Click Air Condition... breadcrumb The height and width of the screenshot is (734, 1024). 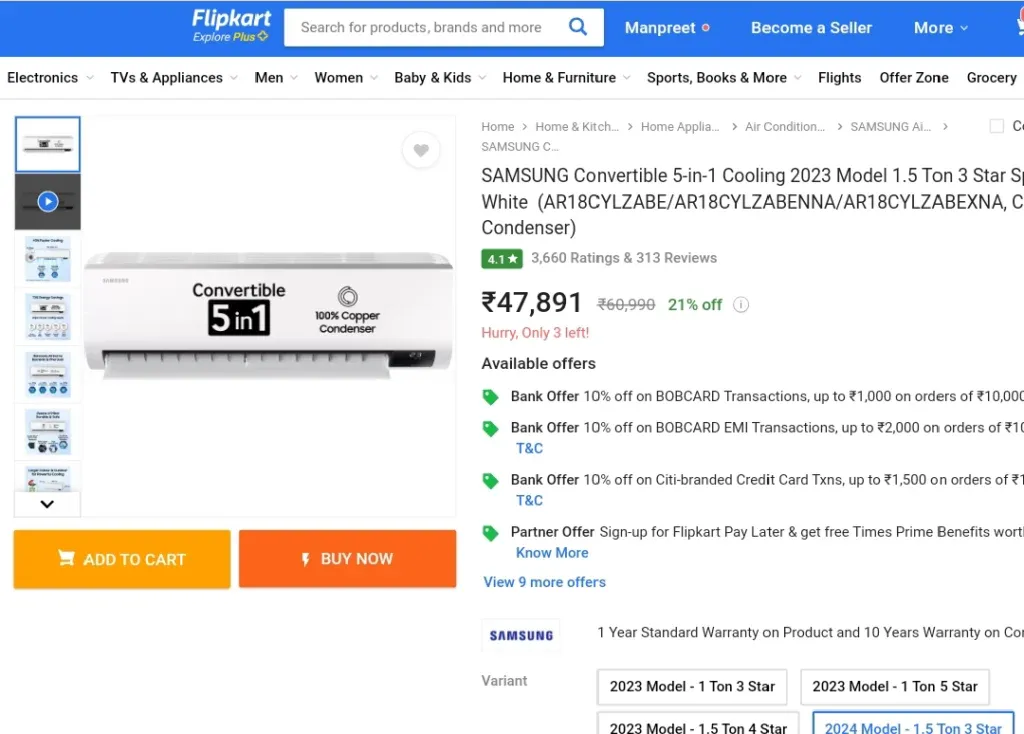point(785,126)
